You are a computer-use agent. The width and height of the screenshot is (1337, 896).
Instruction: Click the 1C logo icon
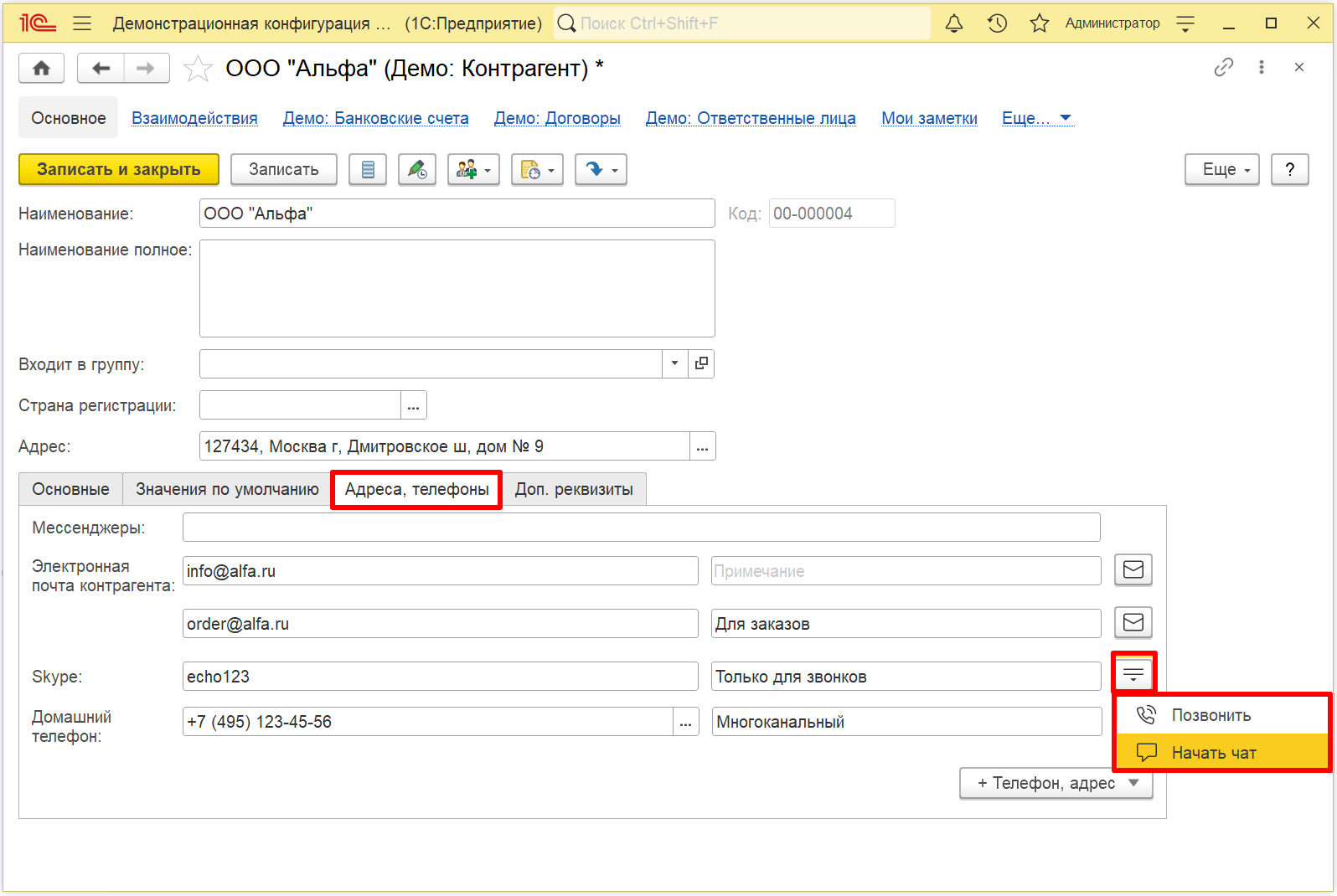pyautogui.click(x=38, y=23)
